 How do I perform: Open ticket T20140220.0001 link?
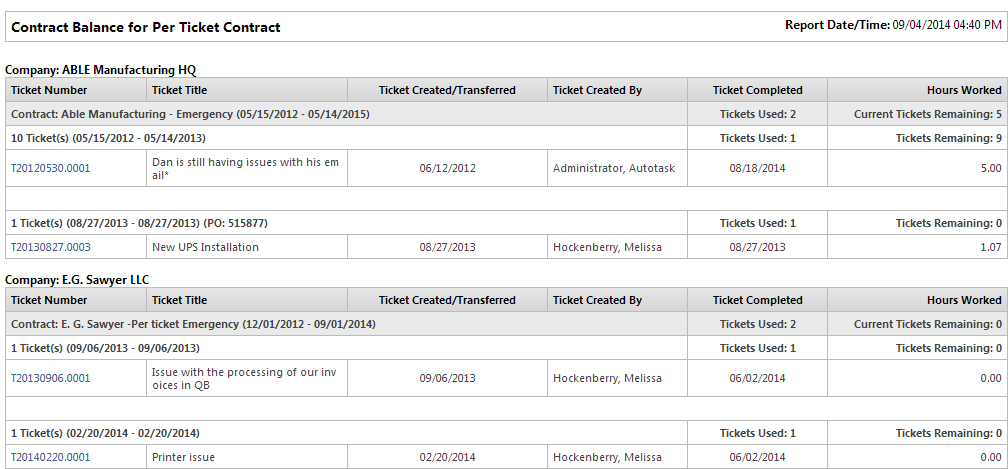coord(50,457)
